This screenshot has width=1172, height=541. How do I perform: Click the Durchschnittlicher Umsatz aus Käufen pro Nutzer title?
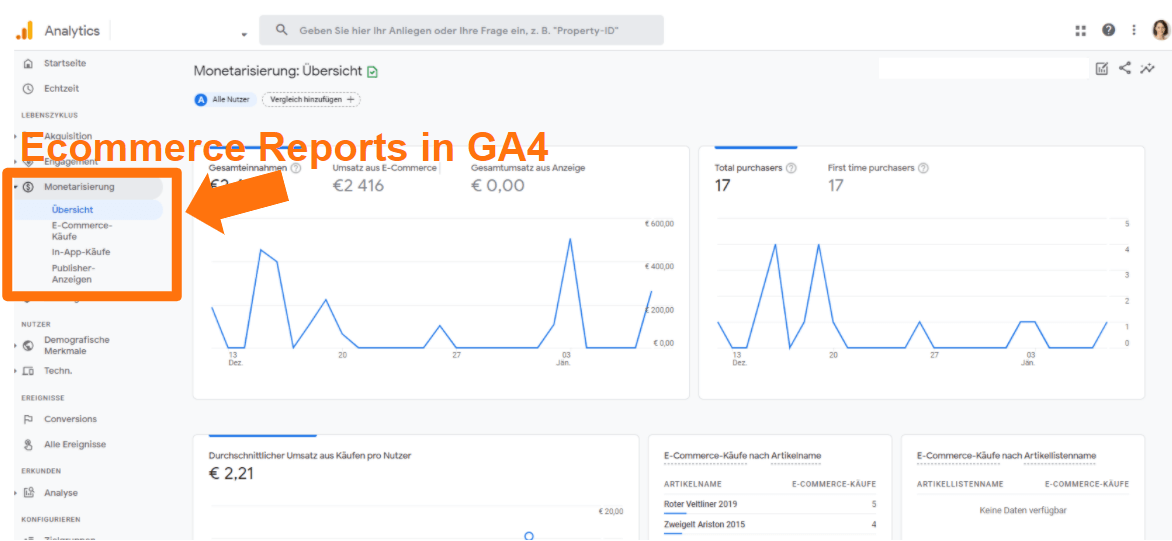coord(309,455)
